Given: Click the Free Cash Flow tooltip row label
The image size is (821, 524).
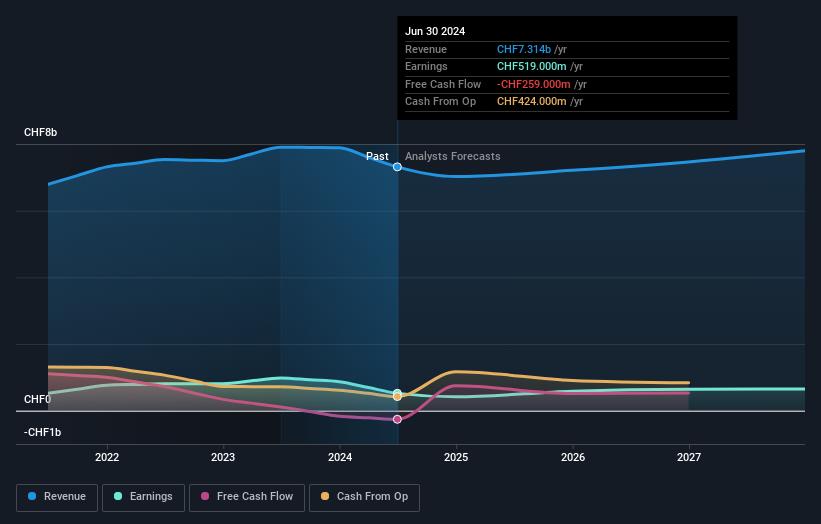Looking at the screenshot, I should point(443,84).
